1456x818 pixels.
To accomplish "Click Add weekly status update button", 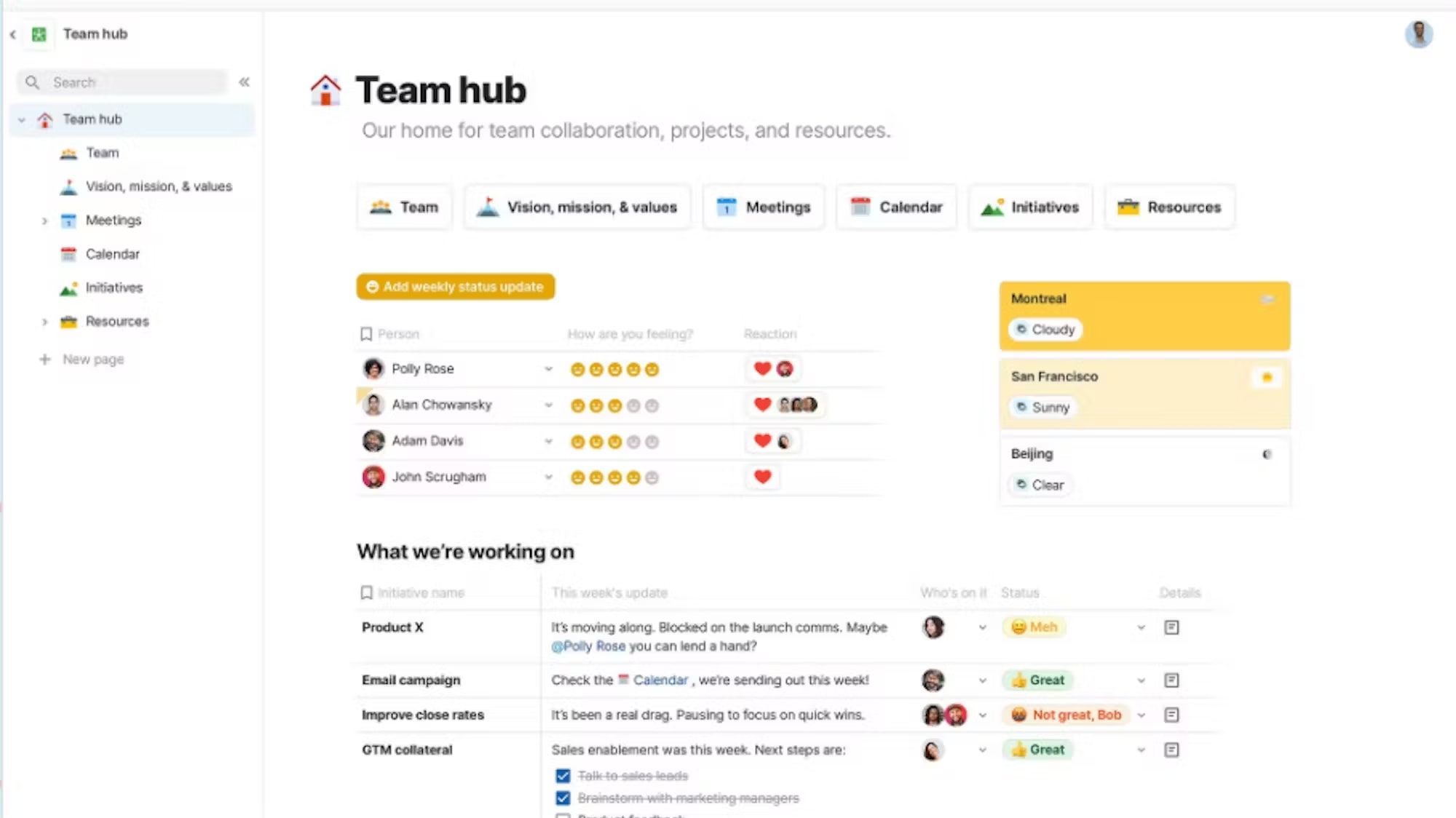I will point(456,286).
